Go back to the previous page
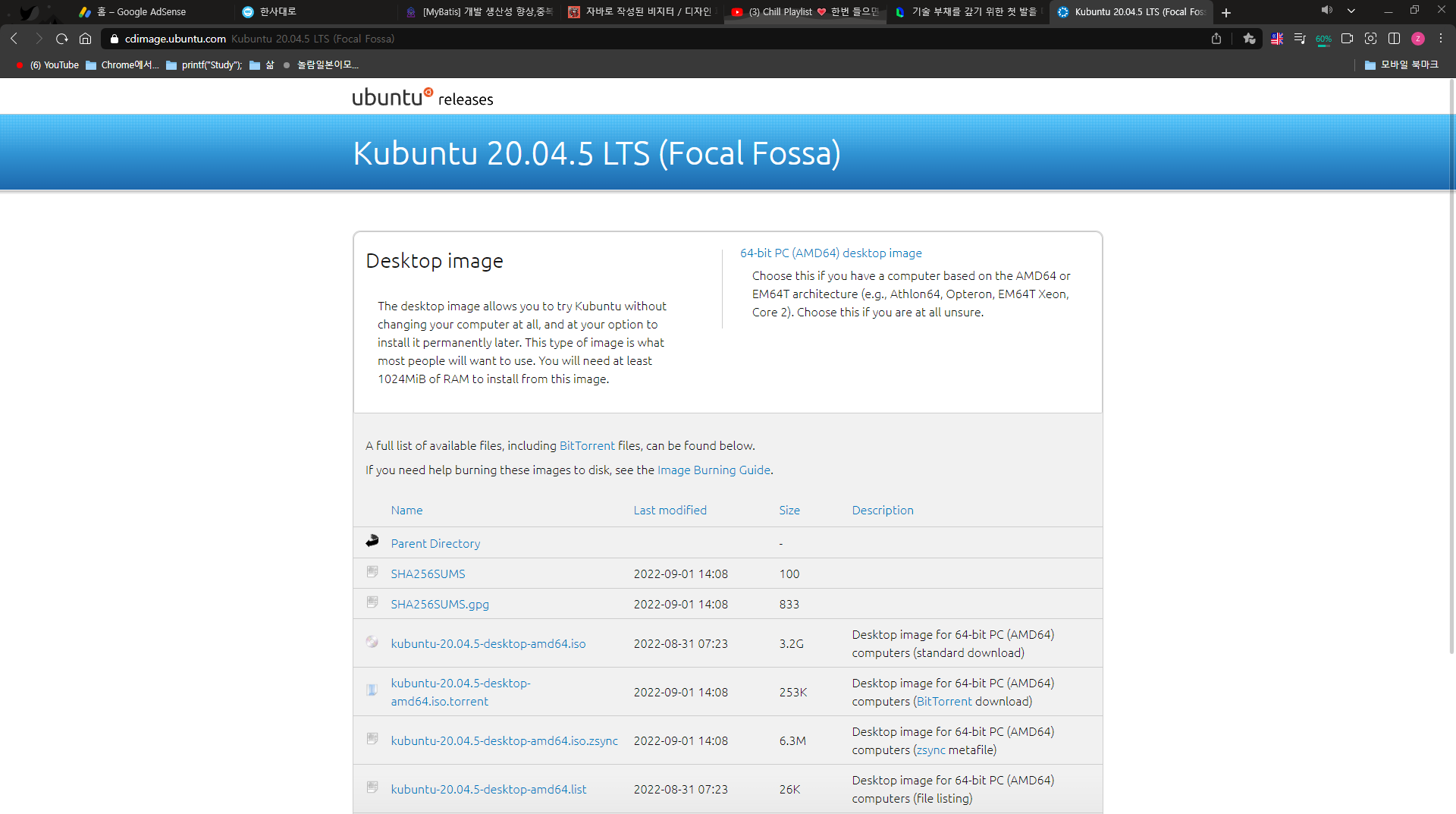 coord(14,39)
